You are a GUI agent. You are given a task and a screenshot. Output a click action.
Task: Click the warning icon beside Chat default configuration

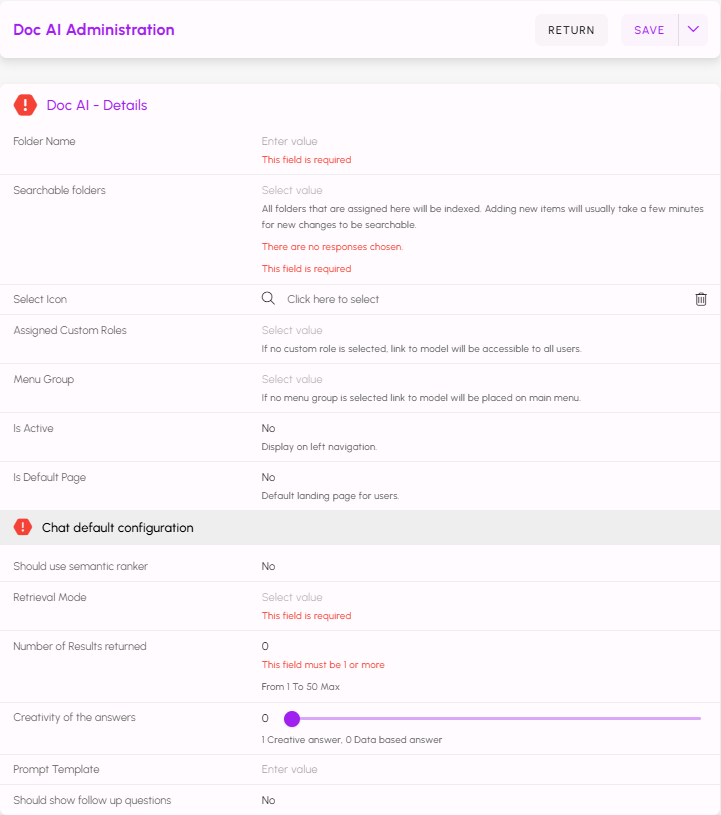[x=22, y=528]
